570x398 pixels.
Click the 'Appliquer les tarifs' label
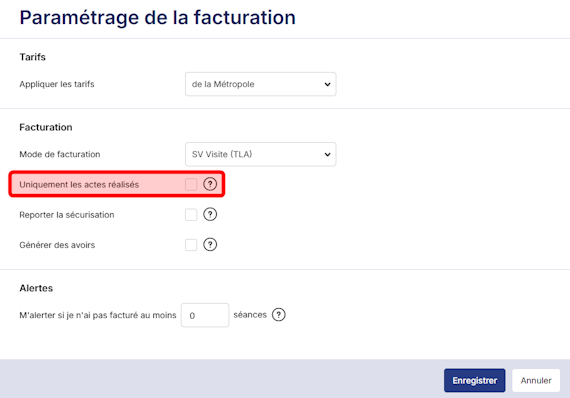tap(57, 84)
